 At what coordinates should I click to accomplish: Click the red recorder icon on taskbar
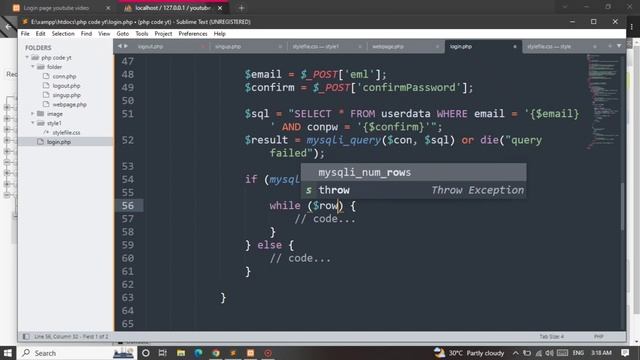[x=268, y=353]
